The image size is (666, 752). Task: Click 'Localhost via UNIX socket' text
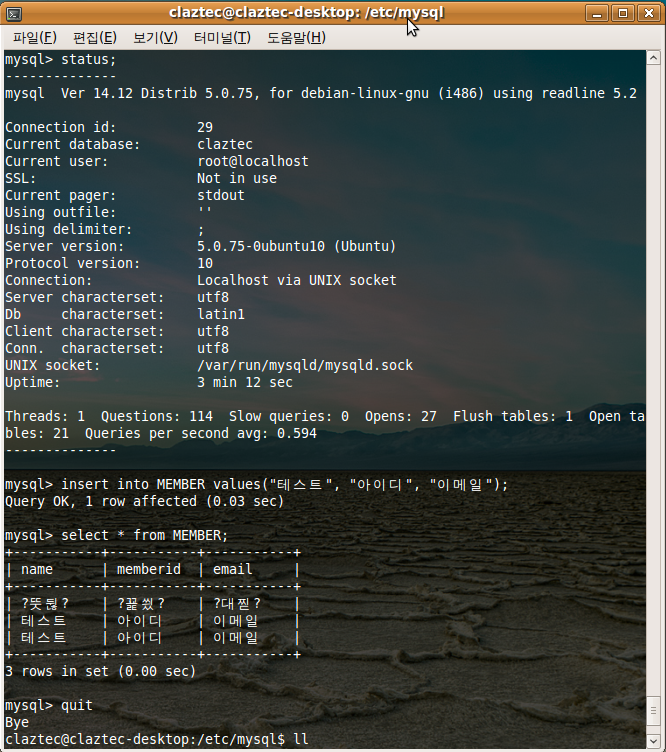297,281
